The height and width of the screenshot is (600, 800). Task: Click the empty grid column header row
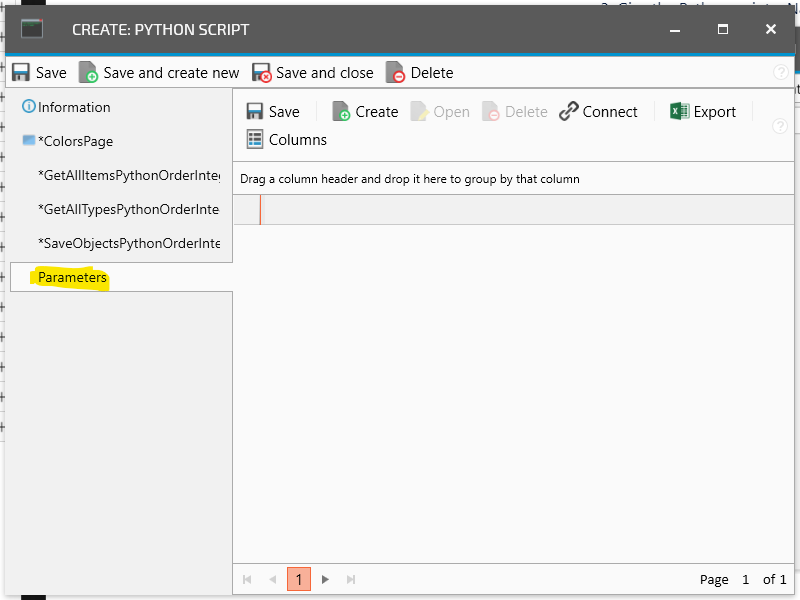[x=520, y=210]
